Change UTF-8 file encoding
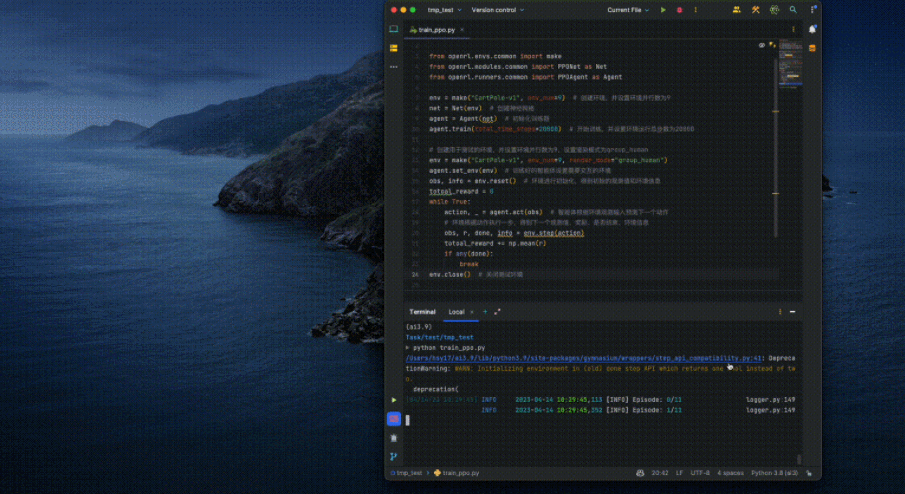The image size is (905, 494). (x=700, y=473)
